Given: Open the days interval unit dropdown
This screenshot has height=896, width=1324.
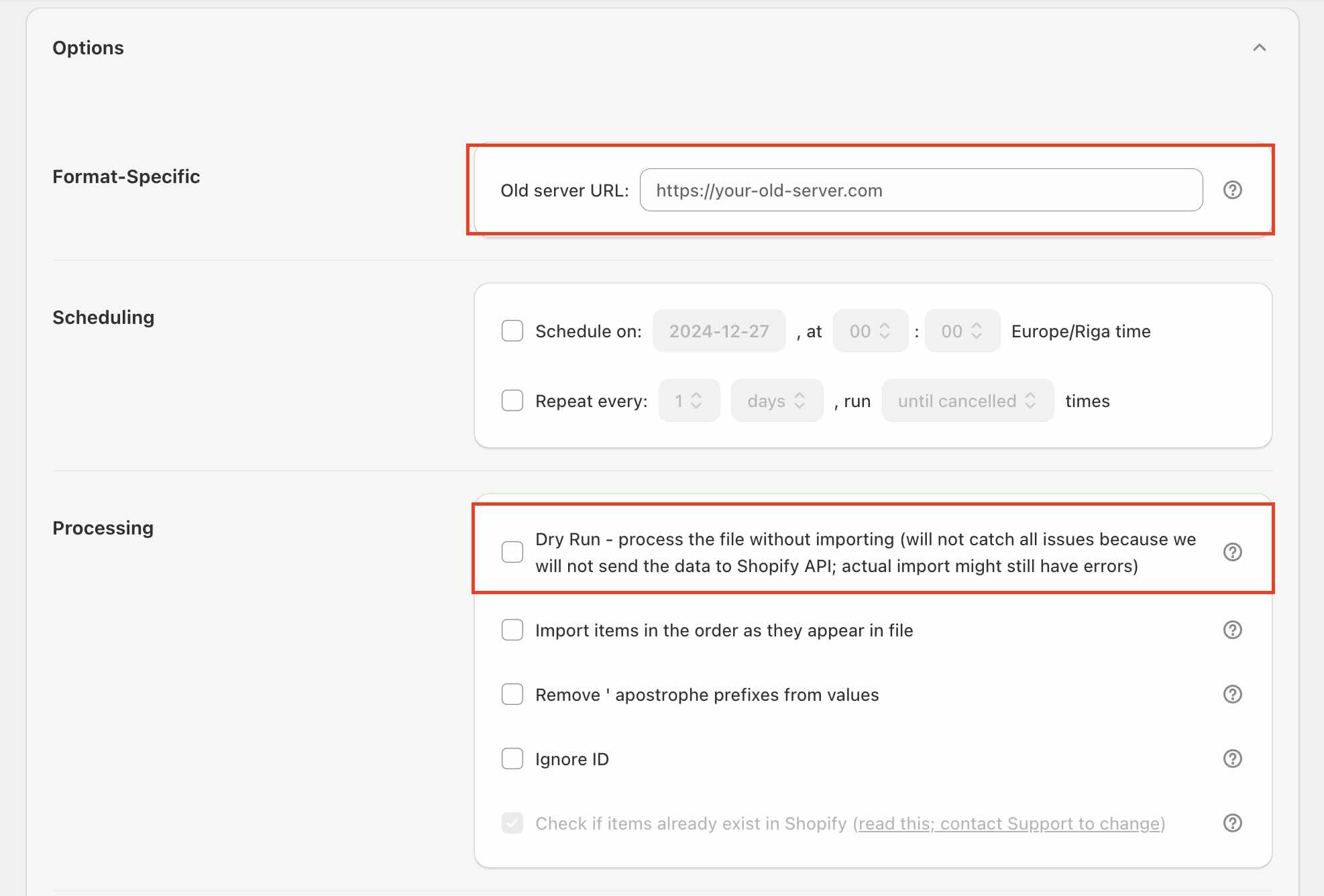Looking at the screenshot, I should (x=776, y=400).
